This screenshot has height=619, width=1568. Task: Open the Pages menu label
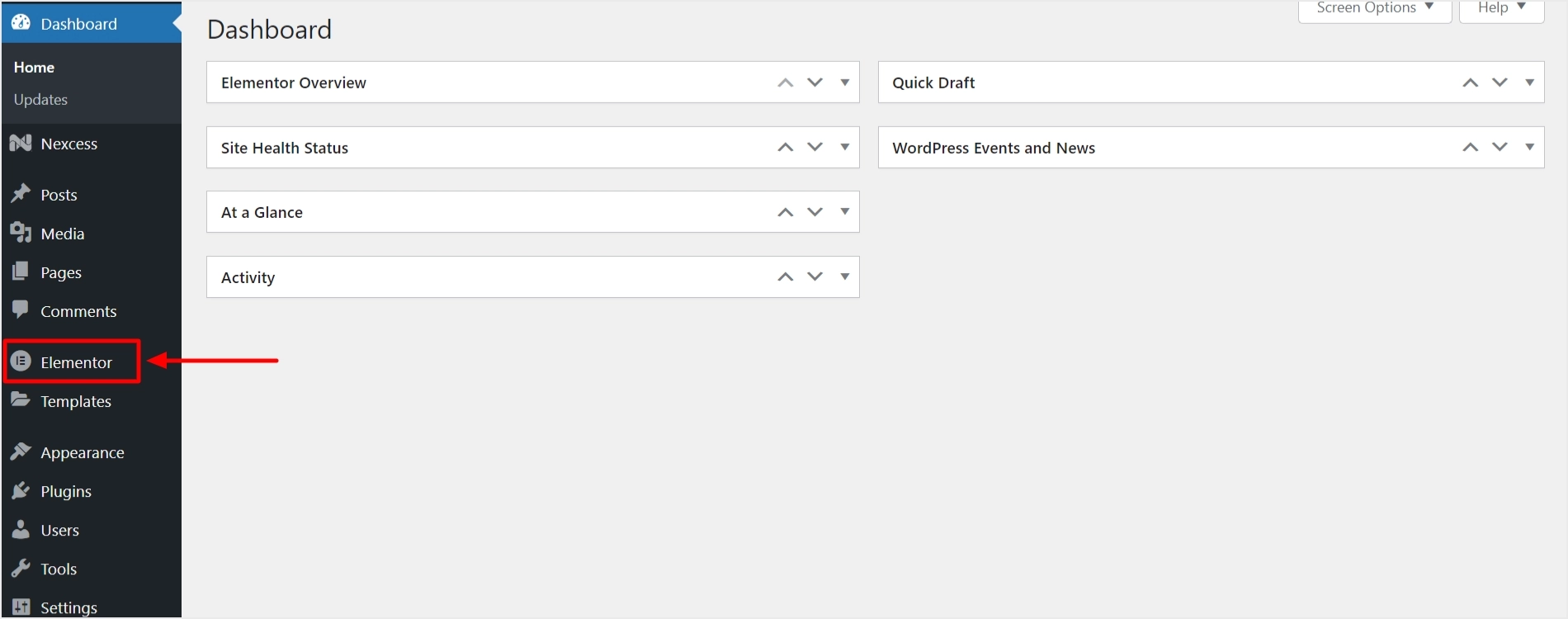pos(61,273)
